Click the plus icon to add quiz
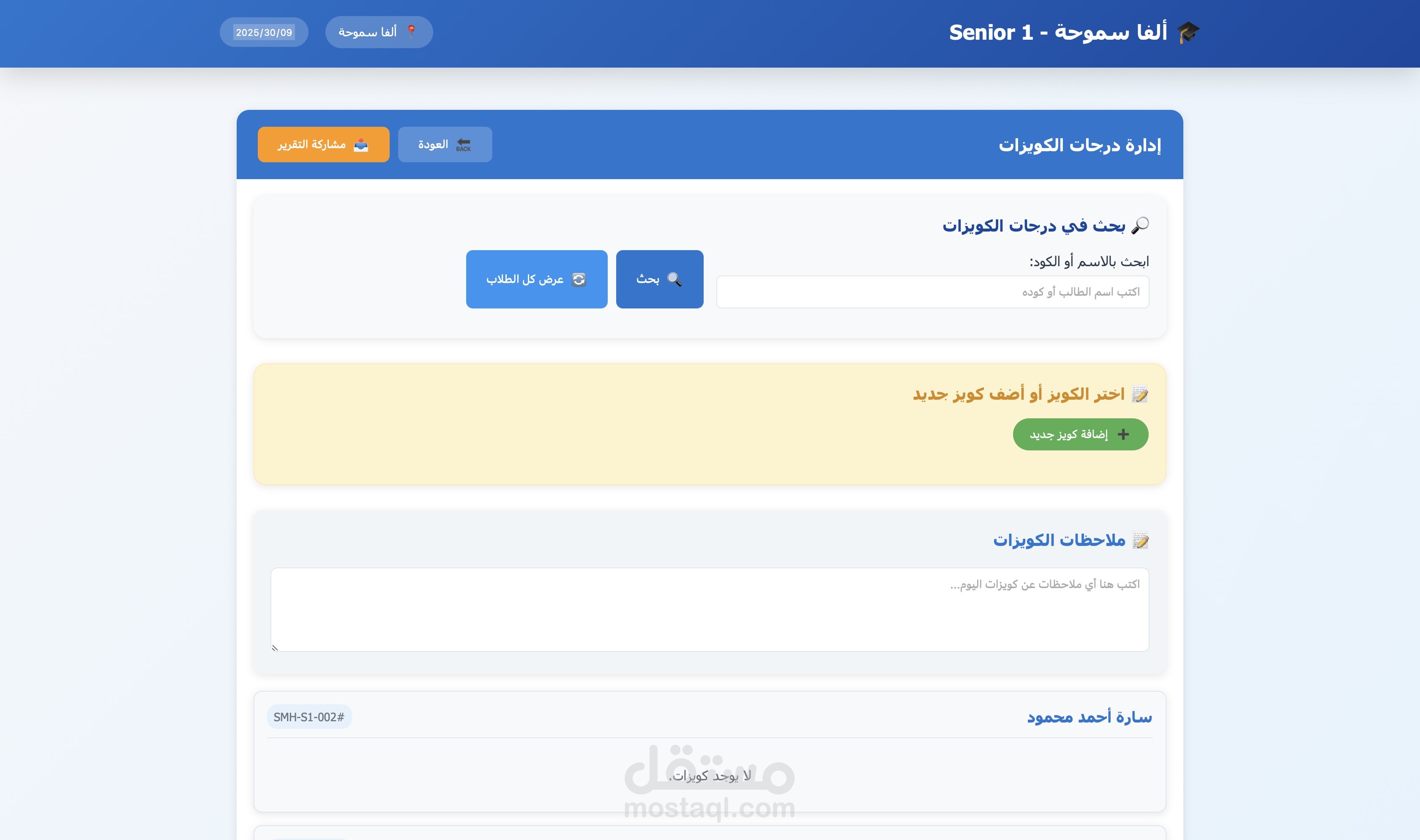Image resolution: width=1420 pixels, height=840 pixels. [1123, 434]
